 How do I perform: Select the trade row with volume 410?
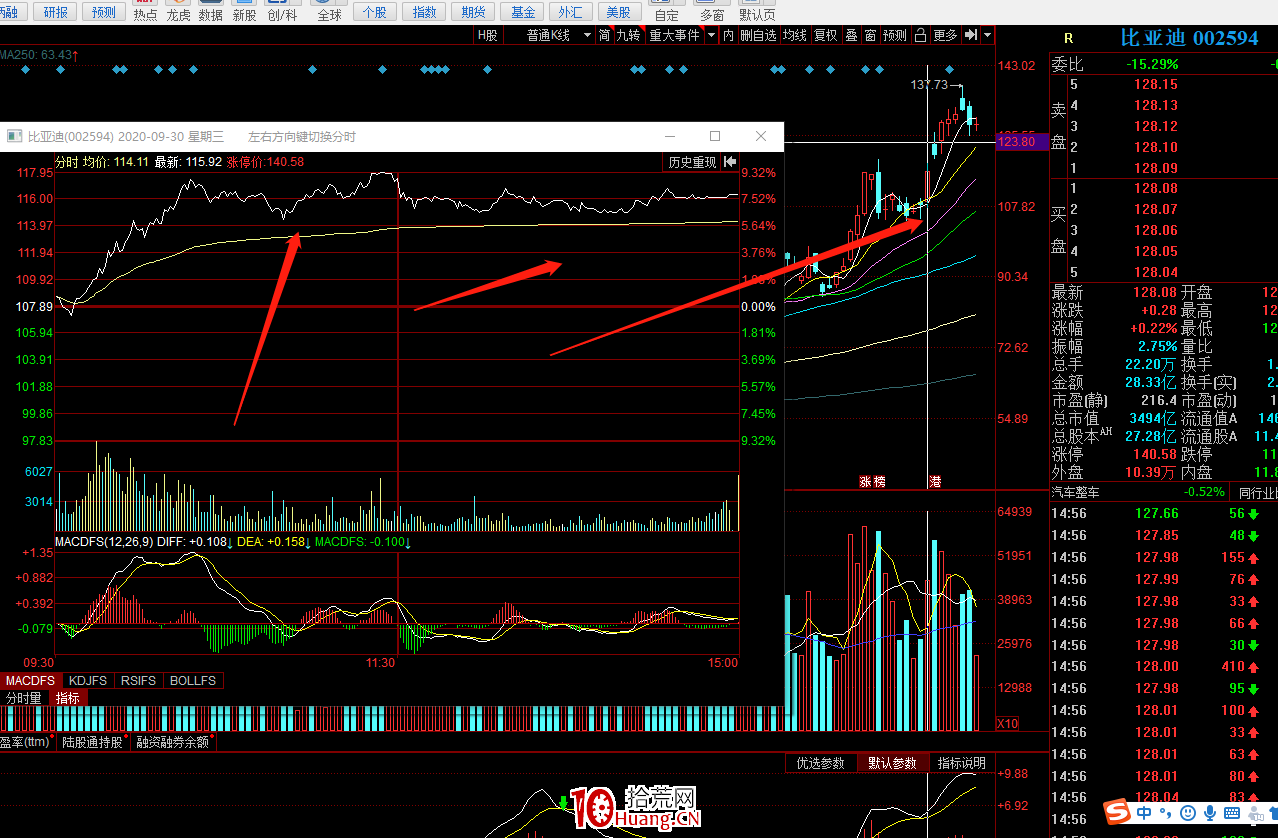coord(1164,667)
